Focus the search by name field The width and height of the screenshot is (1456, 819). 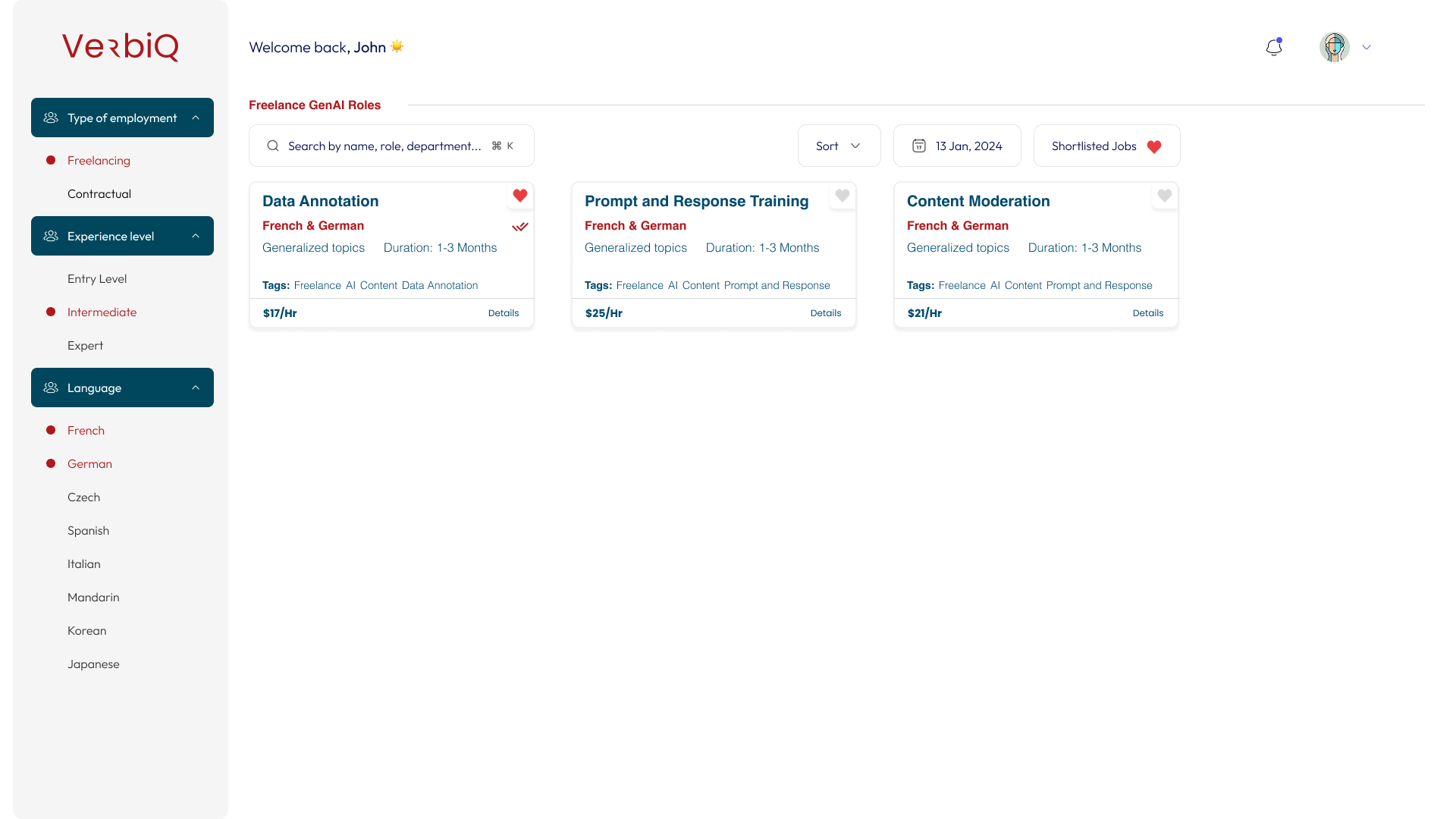click(x=384, y=146)
